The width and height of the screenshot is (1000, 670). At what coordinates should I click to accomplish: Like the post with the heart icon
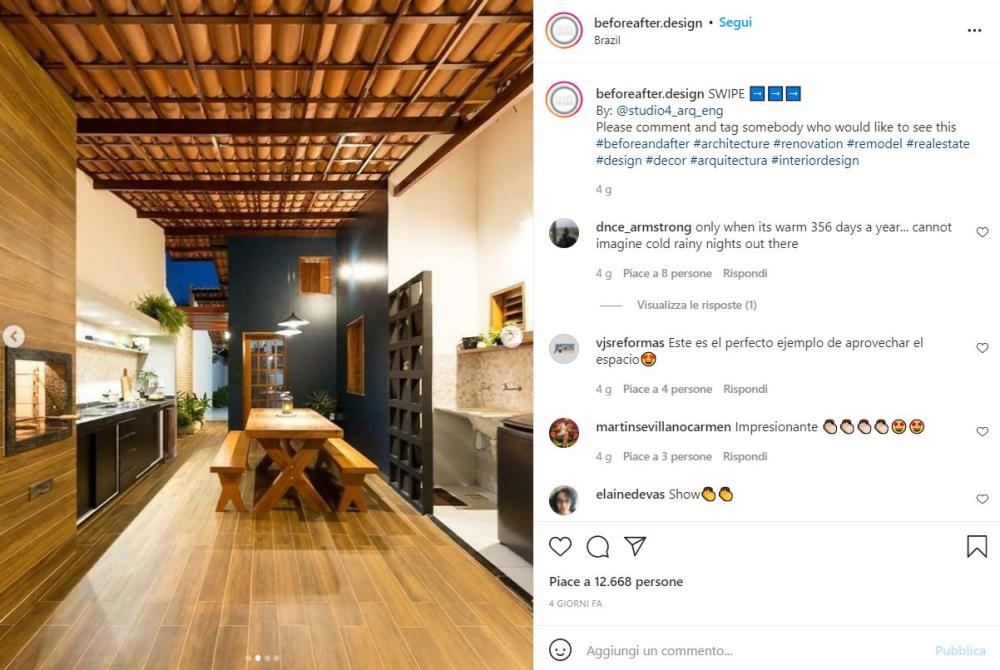(x=560, y=546)
